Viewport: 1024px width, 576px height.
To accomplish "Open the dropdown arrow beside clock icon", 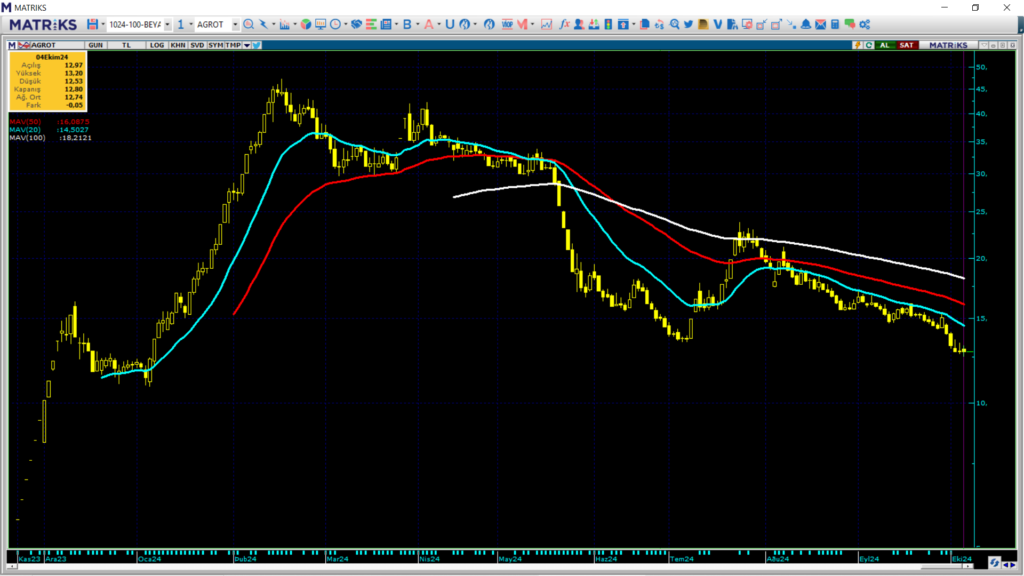I will tap(345, 24).
